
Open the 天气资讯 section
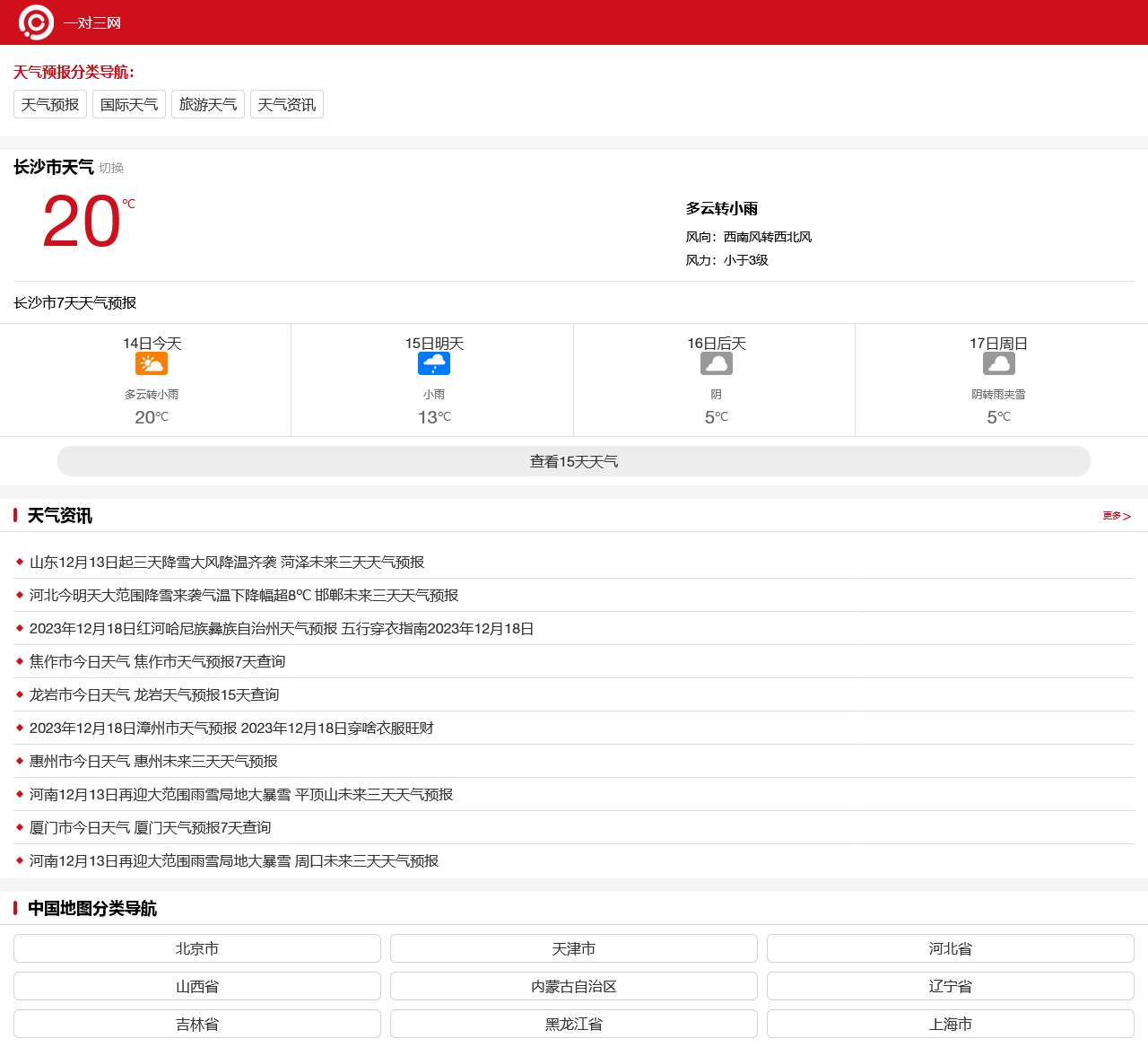(x=286, y=104)
